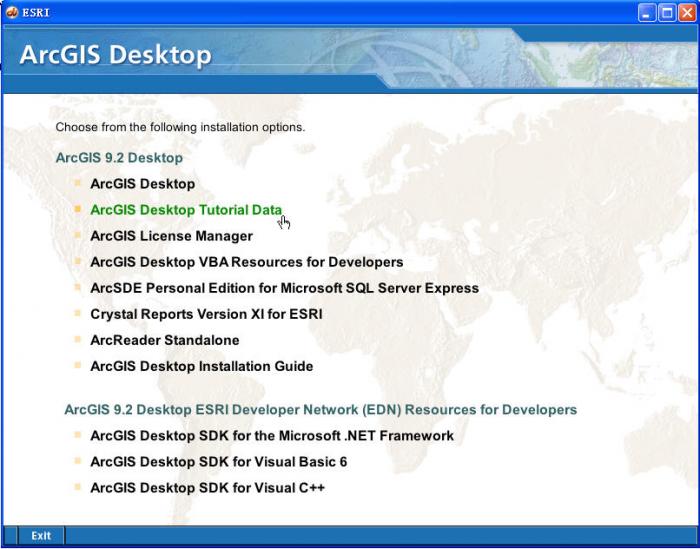
Task: Install ArcGIS Desktop SDK for Microsoft .NET Framework
Action: 272,436
